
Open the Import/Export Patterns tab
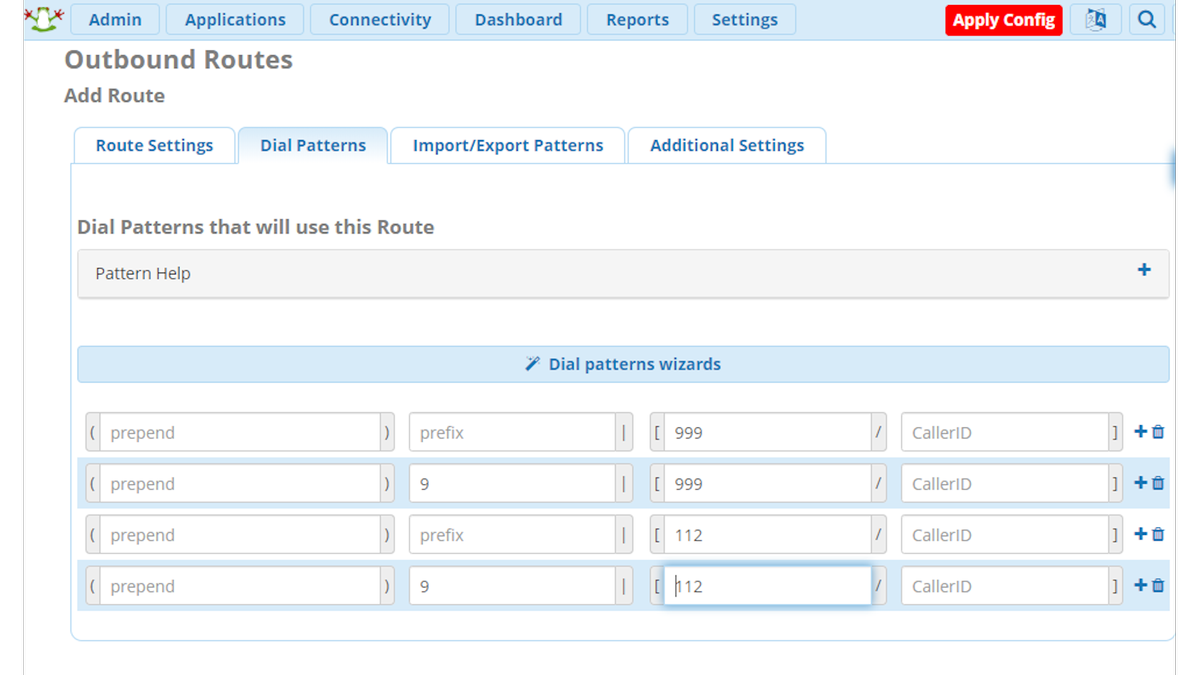(507, 145)
